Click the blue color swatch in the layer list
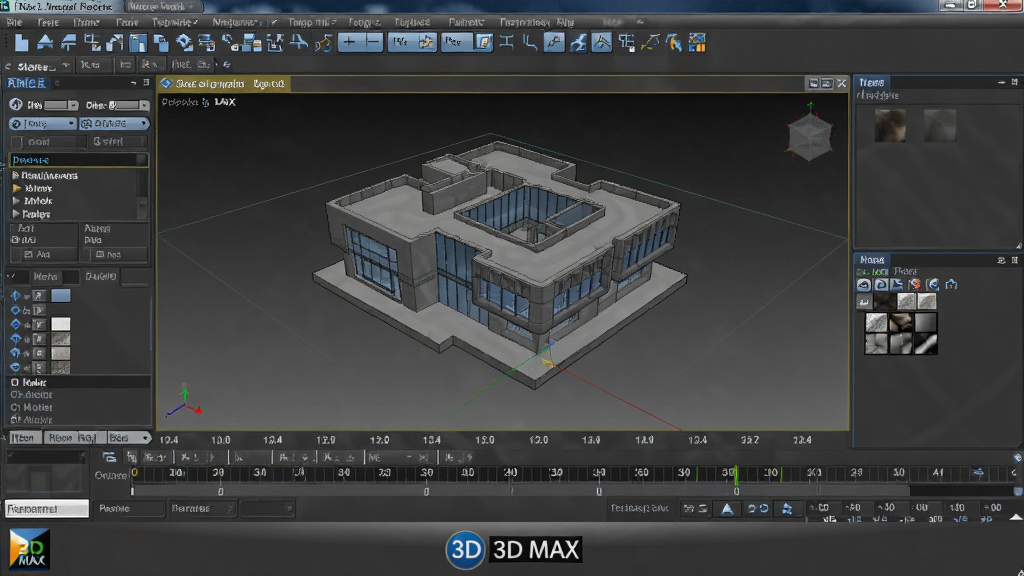Screen dimensions: 1024x576 pyautogui.click(x=61, y=296)
